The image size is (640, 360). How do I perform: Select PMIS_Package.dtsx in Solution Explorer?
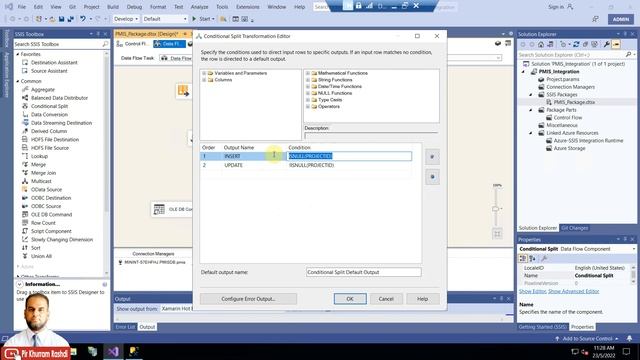tap(574, 102)
